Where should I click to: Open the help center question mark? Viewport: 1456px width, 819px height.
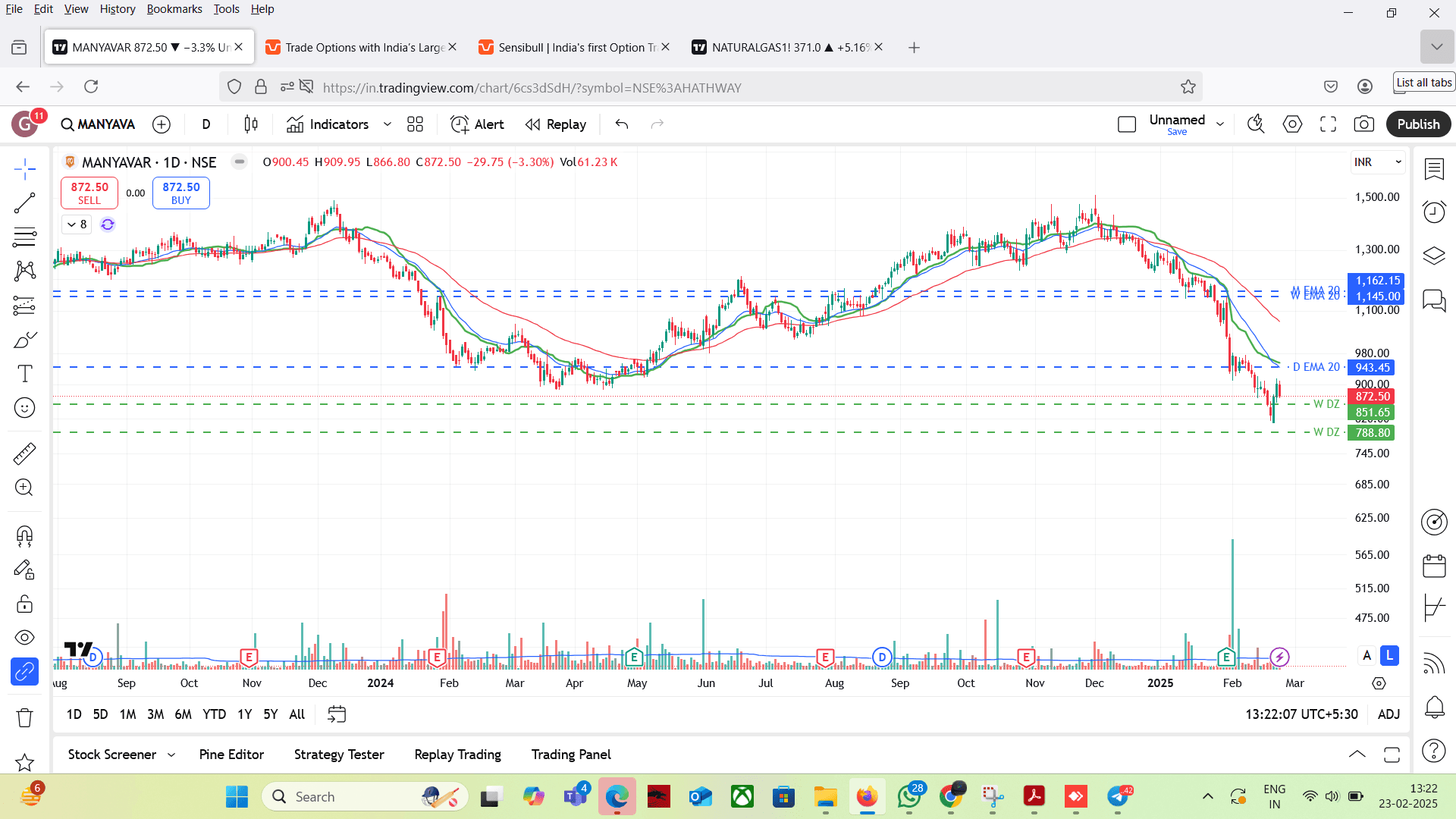pos(1434,751)
